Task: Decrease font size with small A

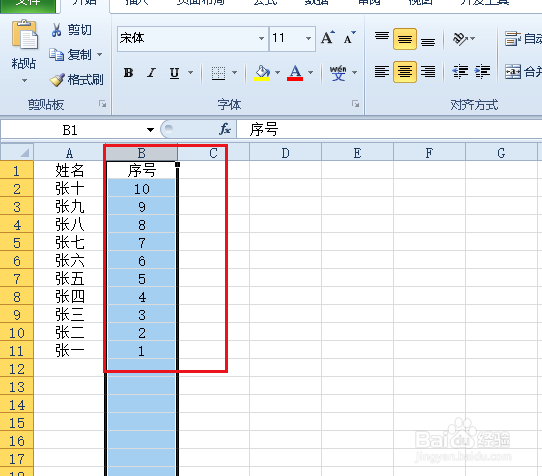Action: point(349,38)
